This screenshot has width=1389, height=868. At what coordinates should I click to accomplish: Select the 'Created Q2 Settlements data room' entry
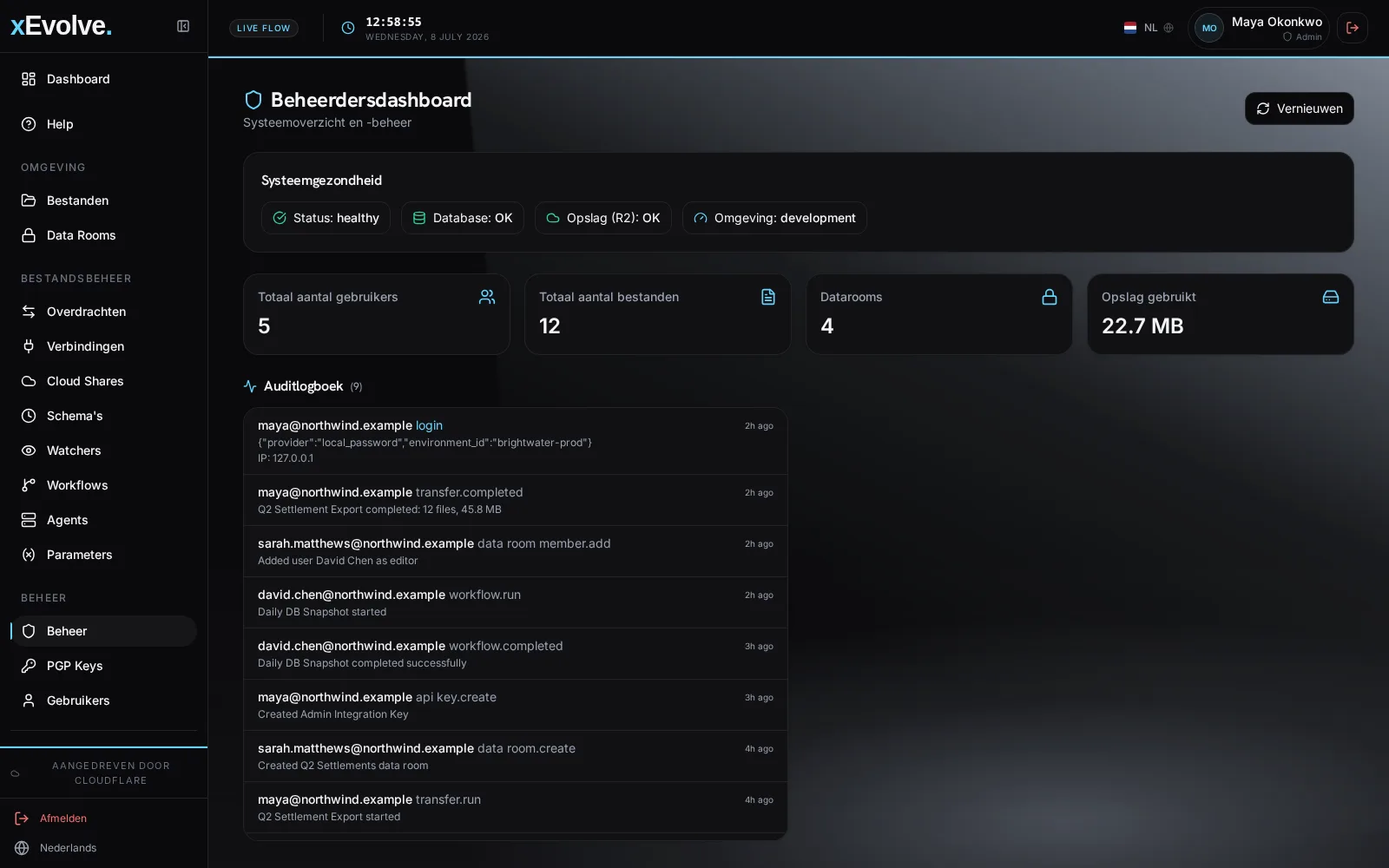[x=516, y=756]
